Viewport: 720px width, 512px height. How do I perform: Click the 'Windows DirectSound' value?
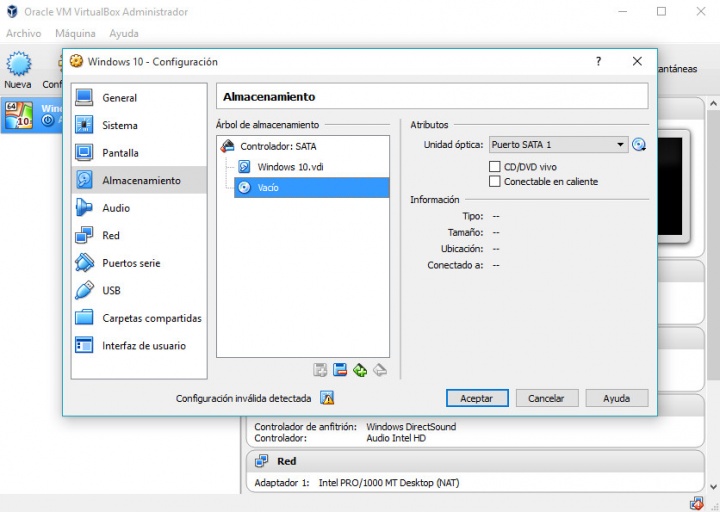click(x=411, y=427)
